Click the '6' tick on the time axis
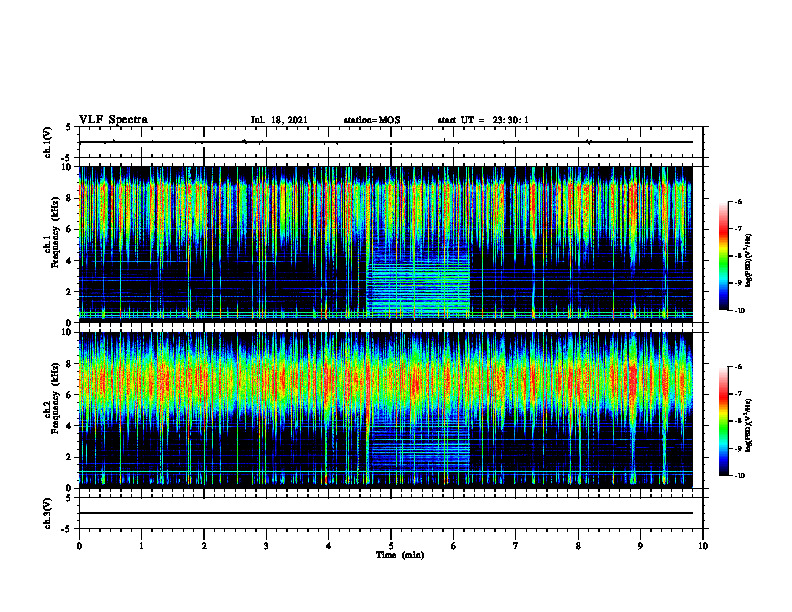792x612 pixels. (454, 546)
